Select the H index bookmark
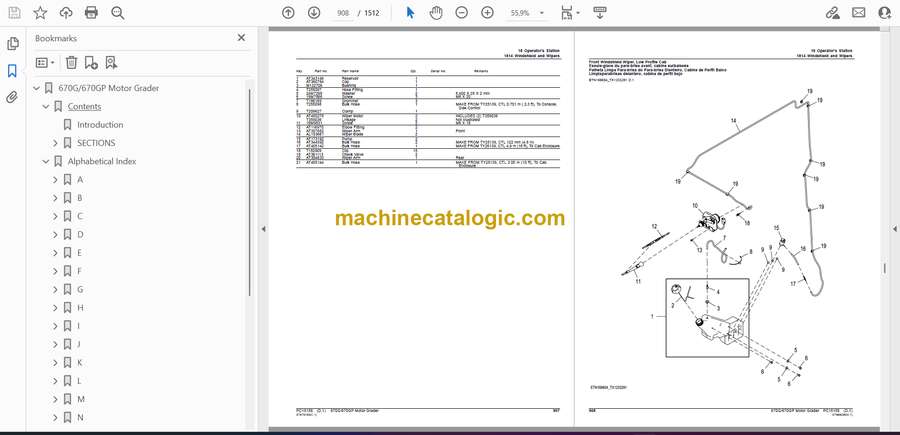This screenshot has height=435, width=900. coord(80,308)
